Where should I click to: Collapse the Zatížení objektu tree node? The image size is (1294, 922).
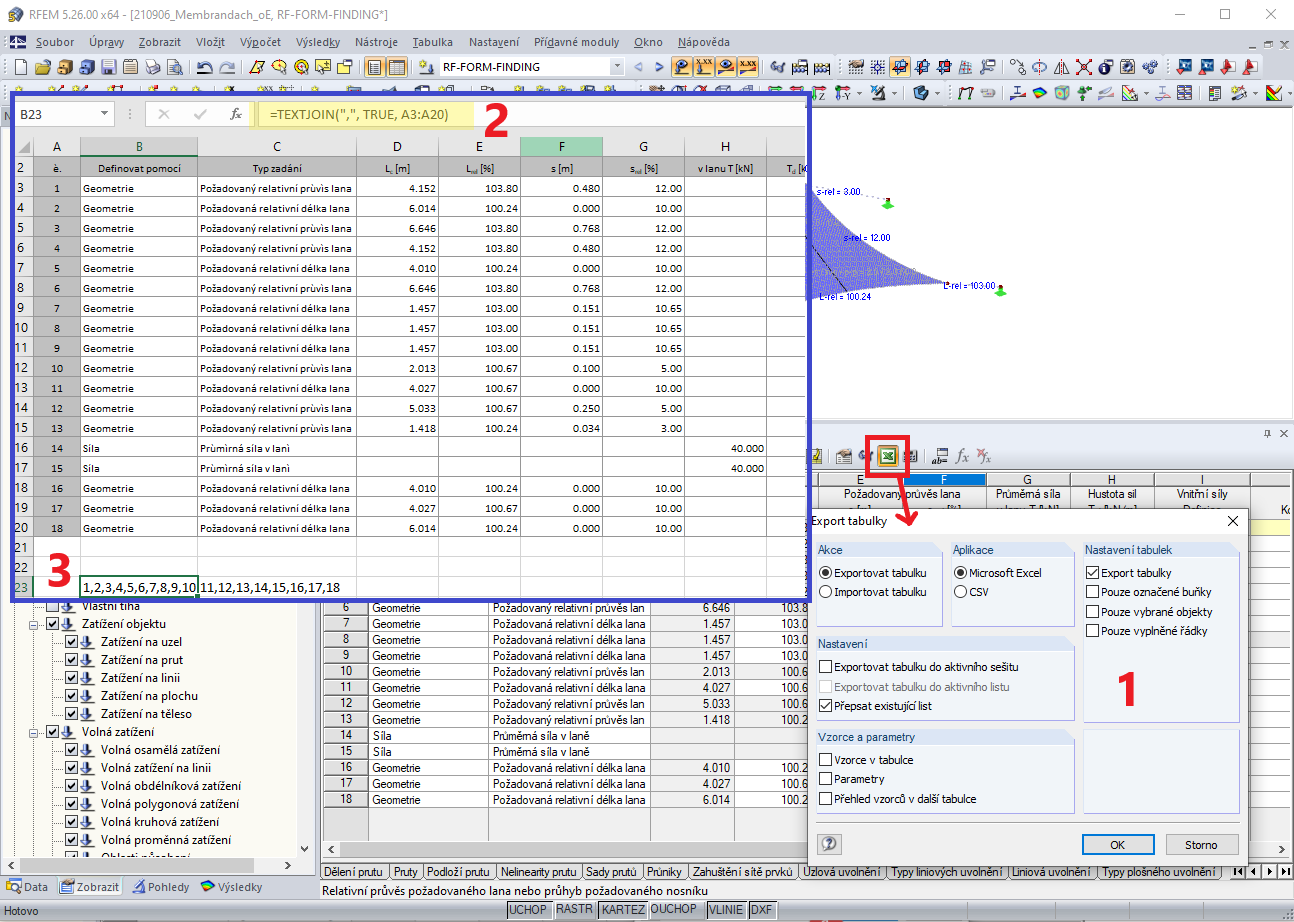coord(35,624)
